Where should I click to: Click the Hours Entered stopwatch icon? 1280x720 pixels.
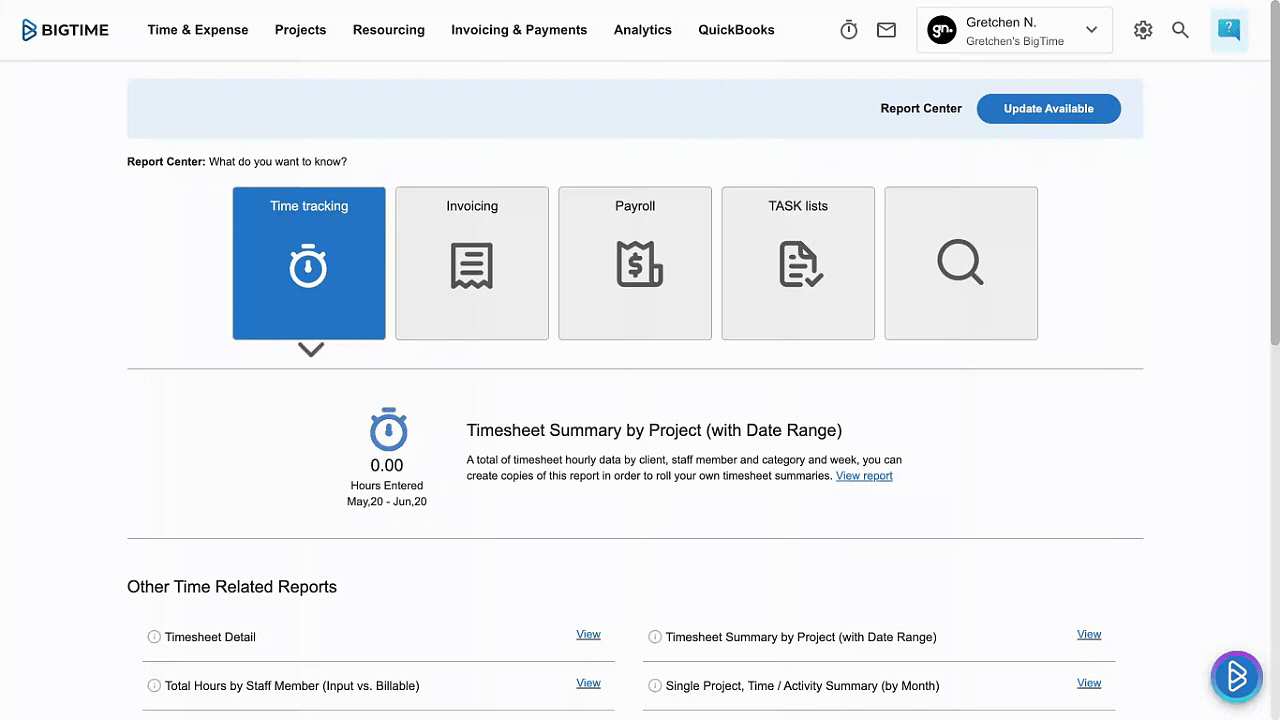388,429
